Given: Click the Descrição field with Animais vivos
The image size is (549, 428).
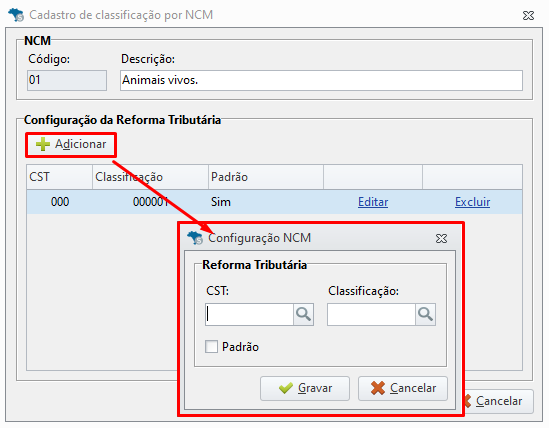Looking at the screenshot, I should 321,80.
